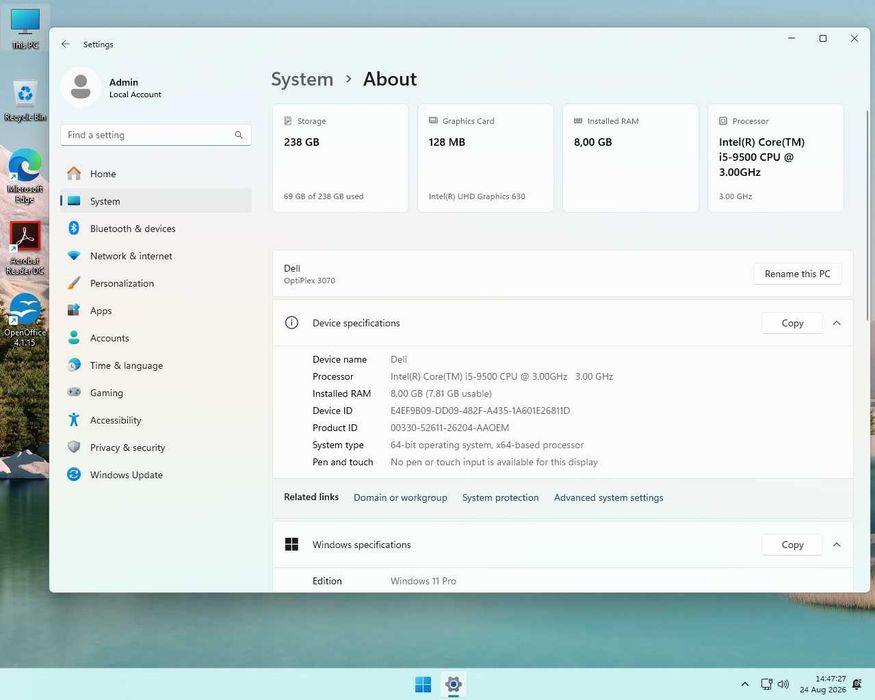Click the No pen or touch input text
Viewport: 875px width, 700px height.
click(494, 462)
